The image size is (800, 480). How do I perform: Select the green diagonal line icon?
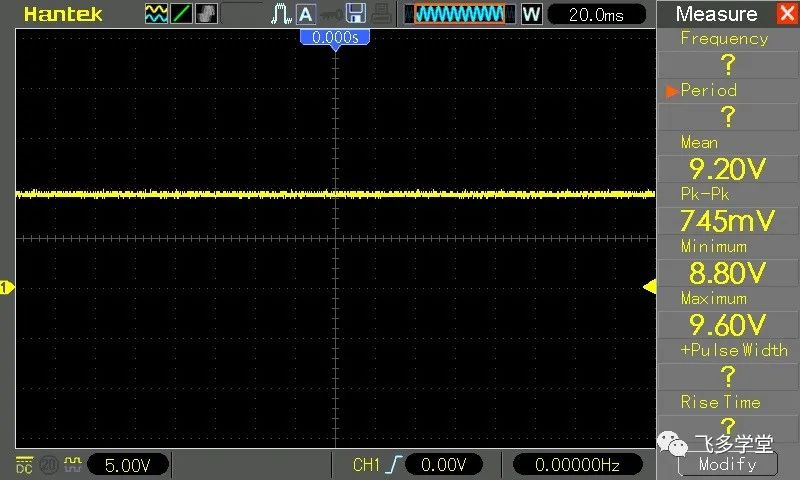tap(181, 14)
